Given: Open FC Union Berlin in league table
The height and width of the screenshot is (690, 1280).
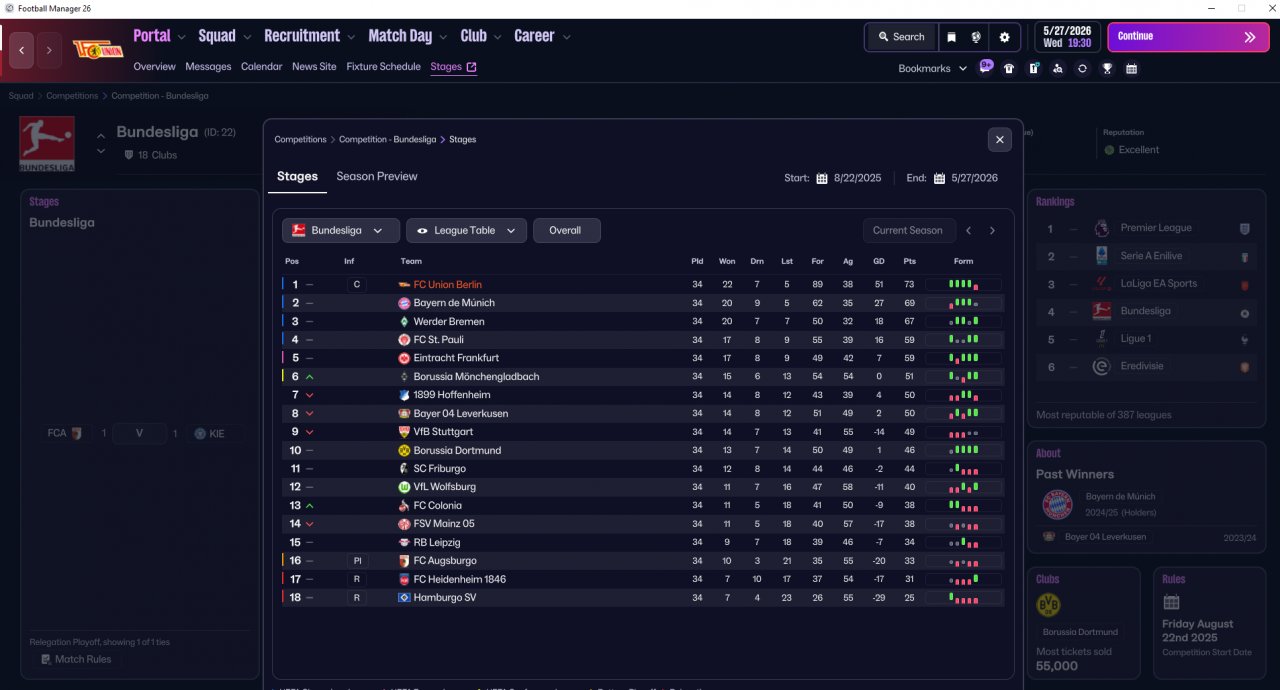Looking at the screenshot, I should 447,285.
